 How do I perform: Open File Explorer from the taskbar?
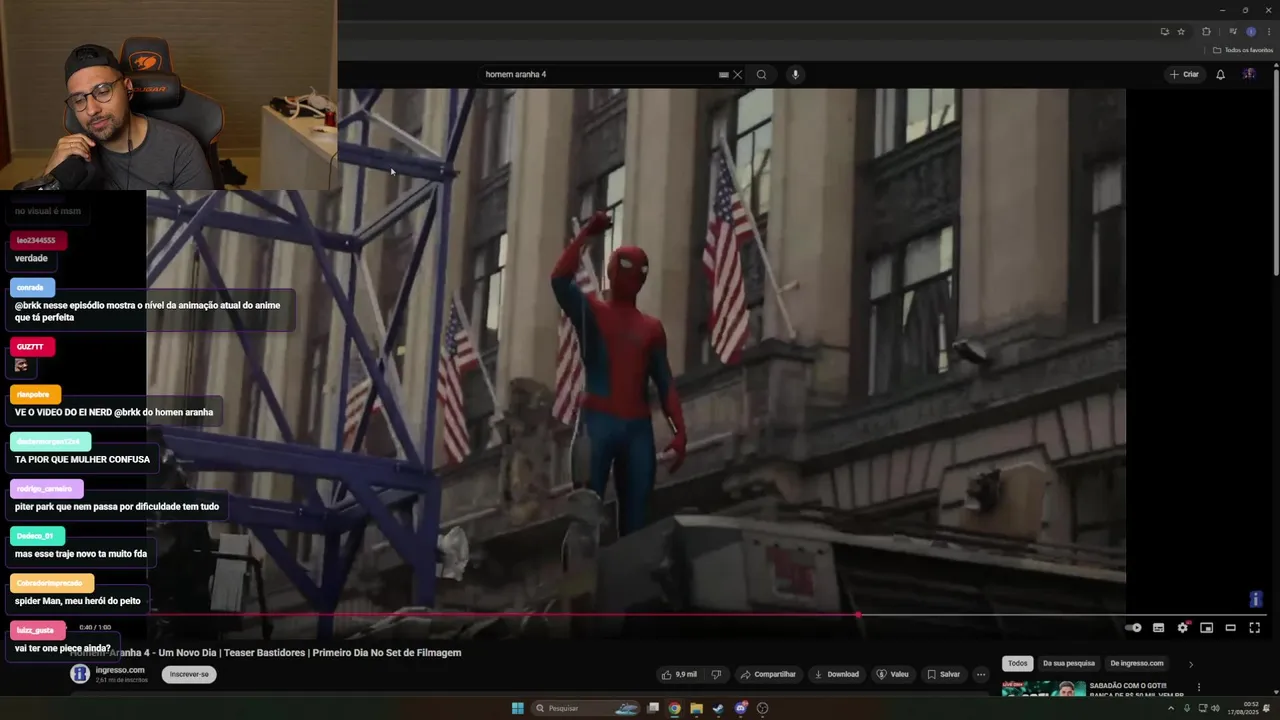click(x=697, y=708)
